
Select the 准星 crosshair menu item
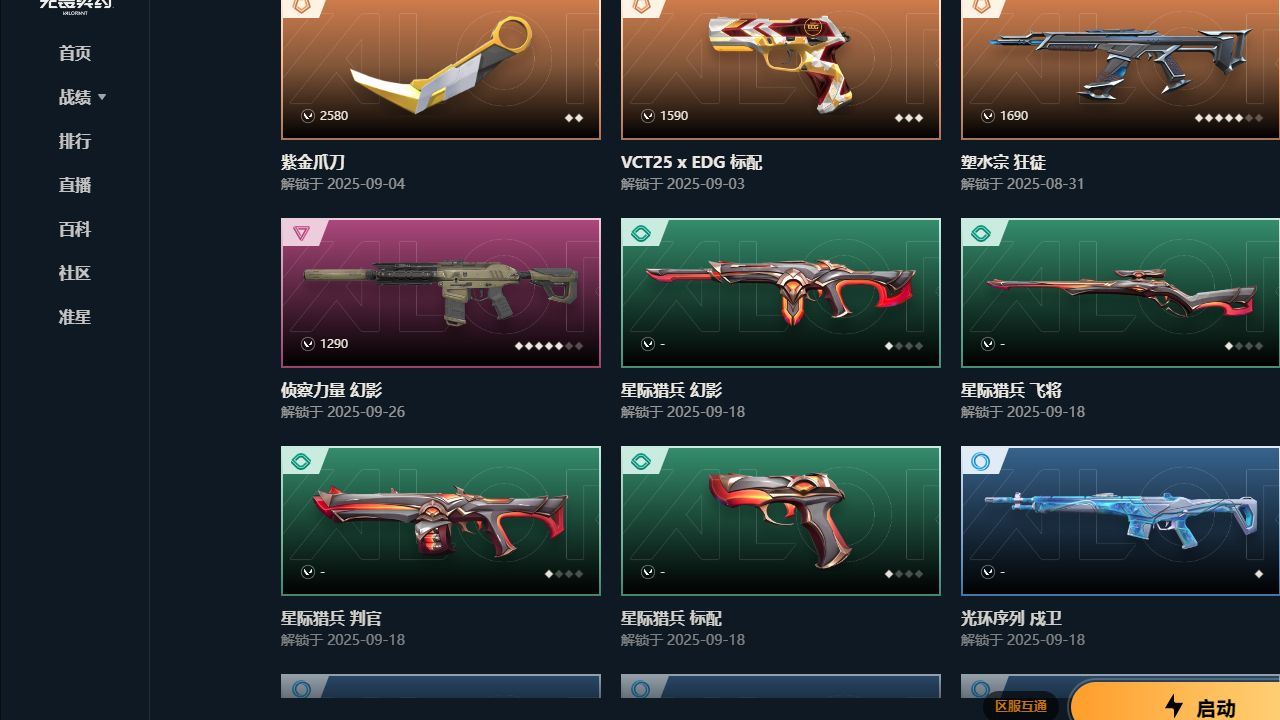click(x=75, y=317)
